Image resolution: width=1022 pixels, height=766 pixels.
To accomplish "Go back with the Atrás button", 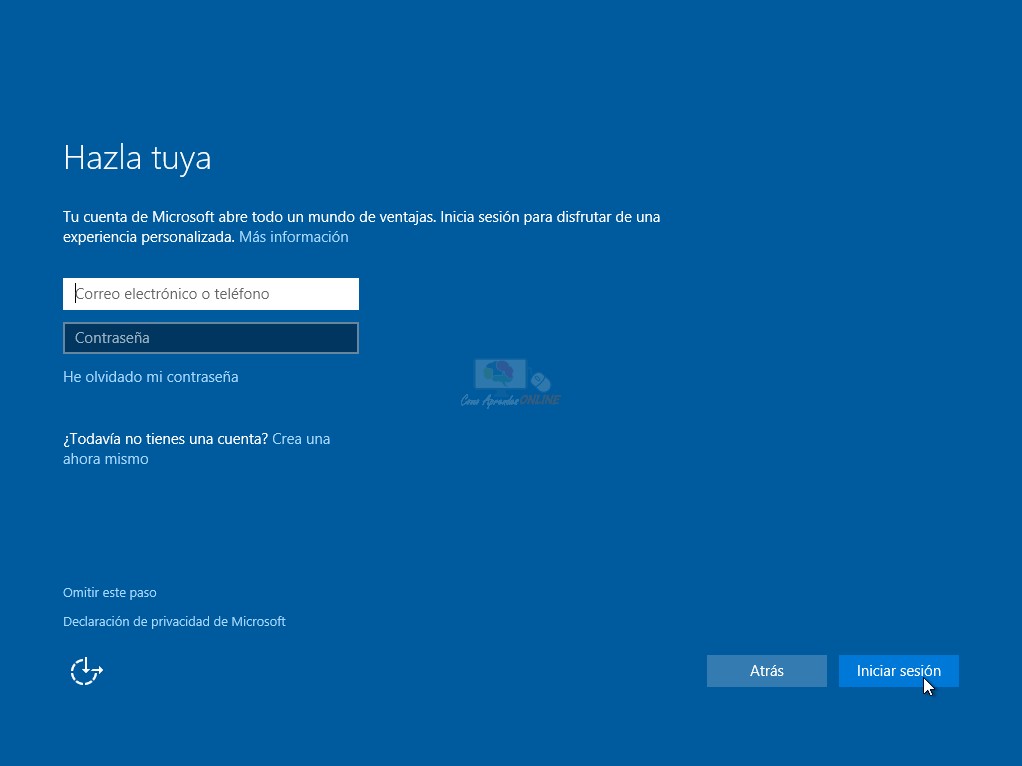I will [766, 671].
